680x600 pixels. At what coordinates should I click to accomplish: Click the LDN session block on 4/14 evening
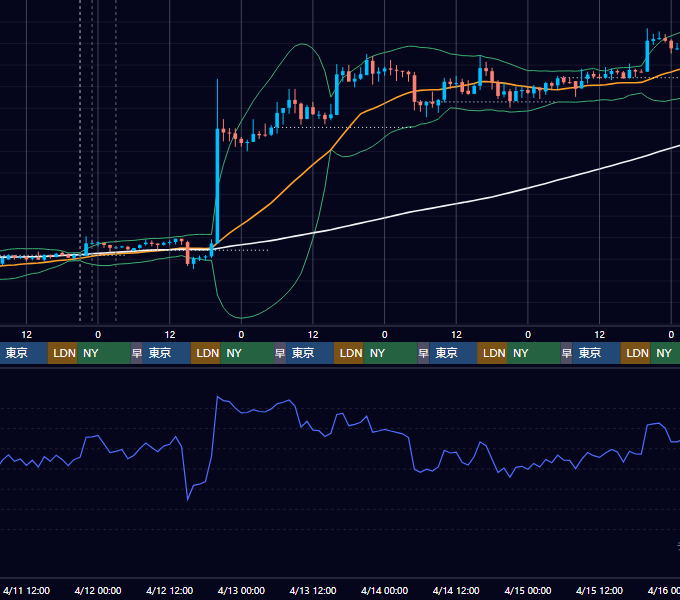[492, 353]
